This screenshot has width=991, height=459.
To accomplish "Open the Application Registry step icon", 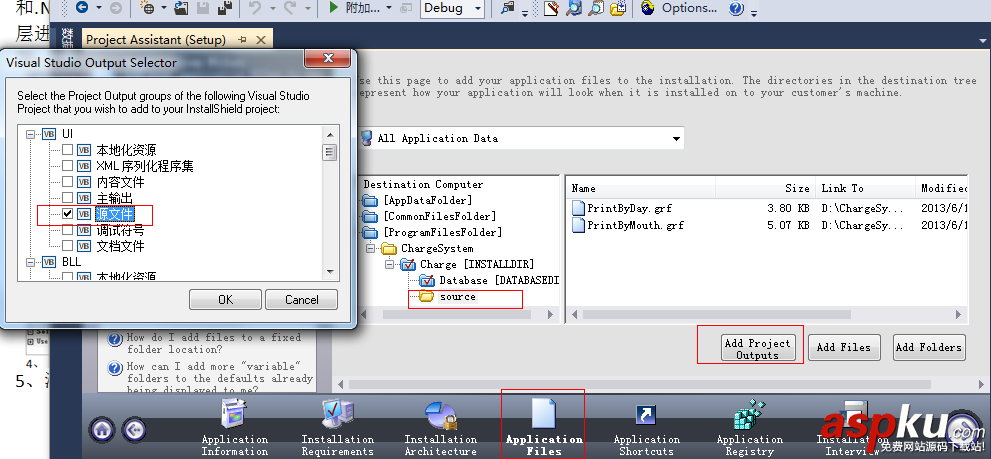I will tap(750, 415).
